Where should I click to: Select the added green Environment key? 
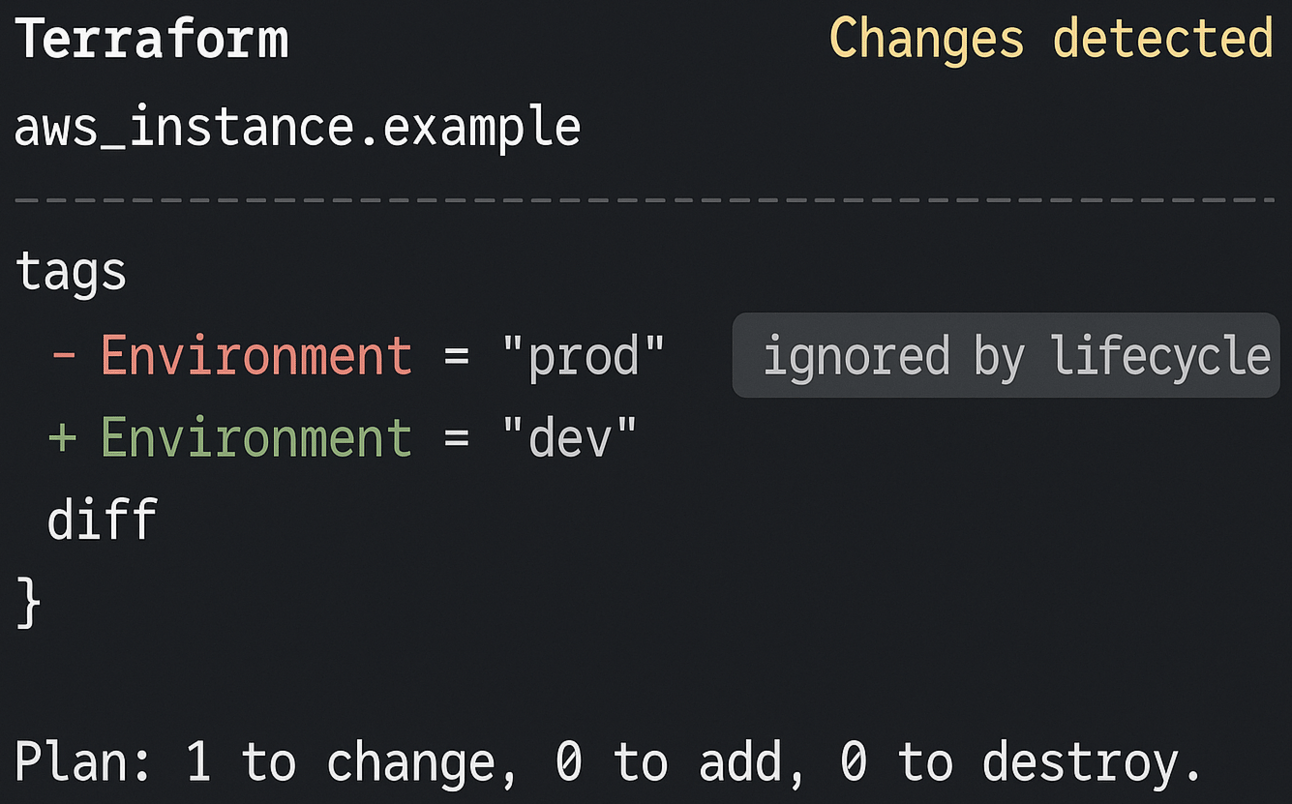pos(256,438)
